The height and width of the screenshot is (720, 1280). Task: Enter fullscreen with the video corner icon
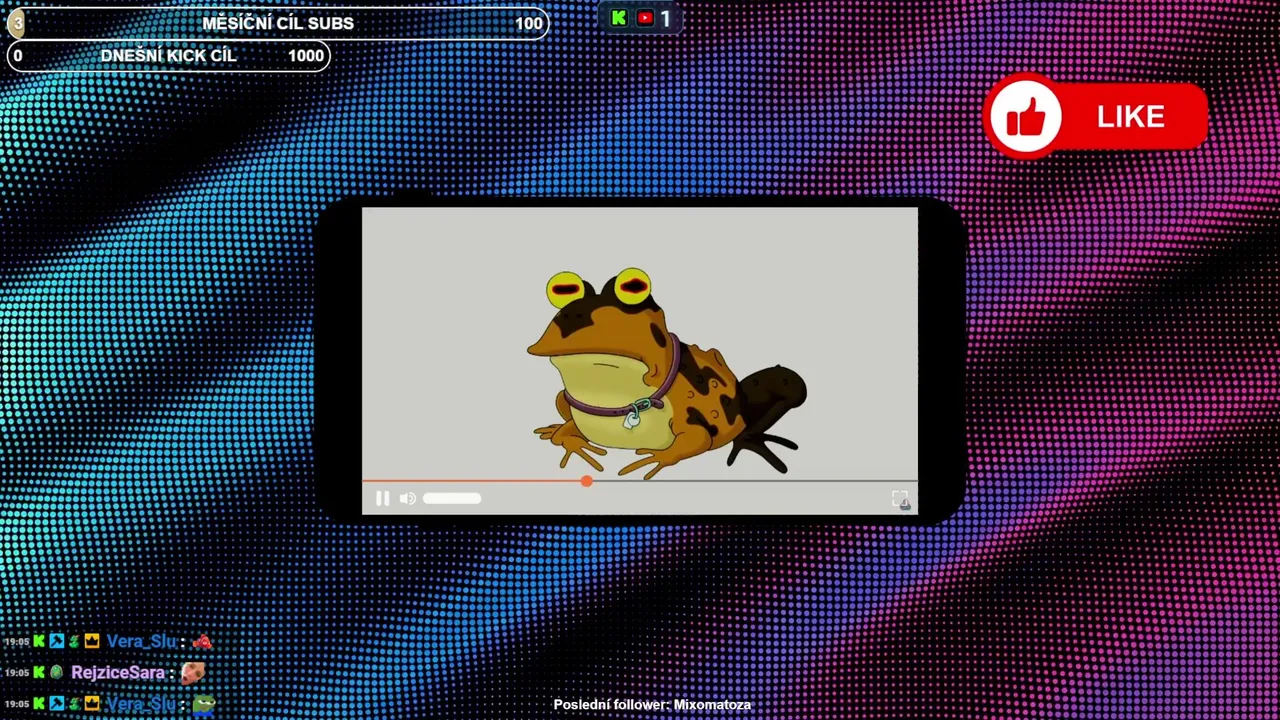click(x=900, y=499)
